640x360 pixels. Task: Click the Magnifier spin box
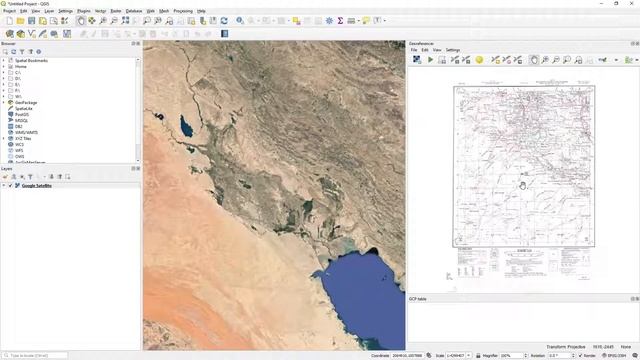click(514, 356)
